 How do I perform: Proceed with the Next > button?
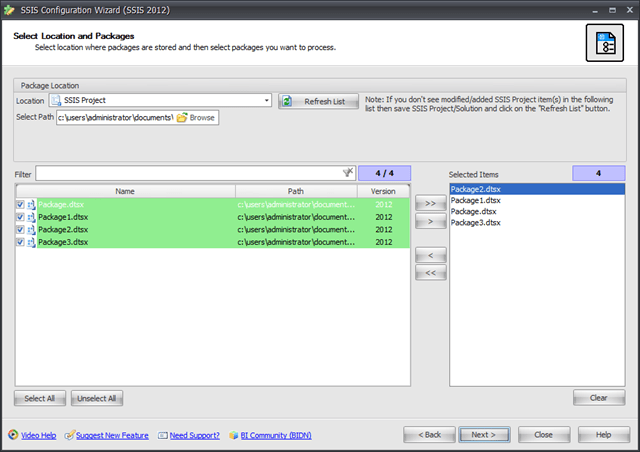click(484, 435)
